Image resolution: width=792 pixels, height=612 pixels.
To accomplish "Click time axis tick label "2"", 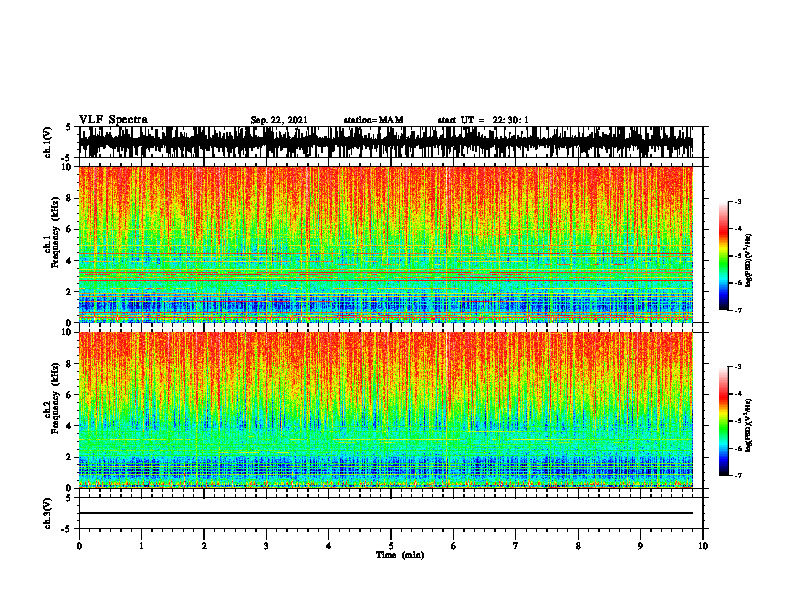I will click(x=204, y=546).
